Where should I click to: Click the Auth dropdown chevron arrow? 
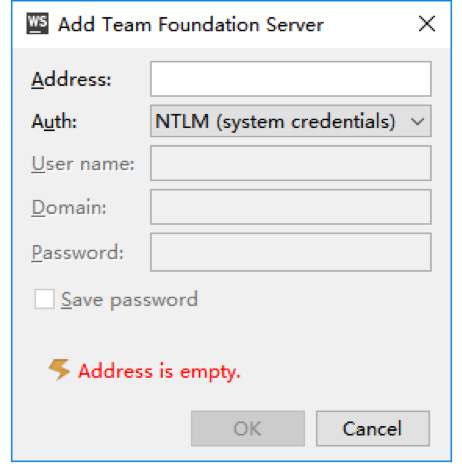pyautogui.click(x=417, y=121)
